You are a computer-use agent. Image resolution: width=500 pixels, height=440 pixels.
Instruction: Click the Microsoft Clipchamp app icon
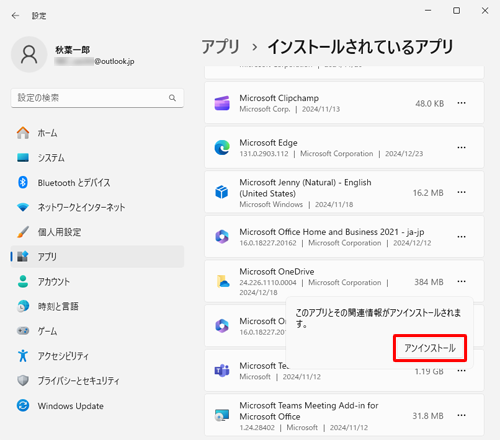pos(222,103)
